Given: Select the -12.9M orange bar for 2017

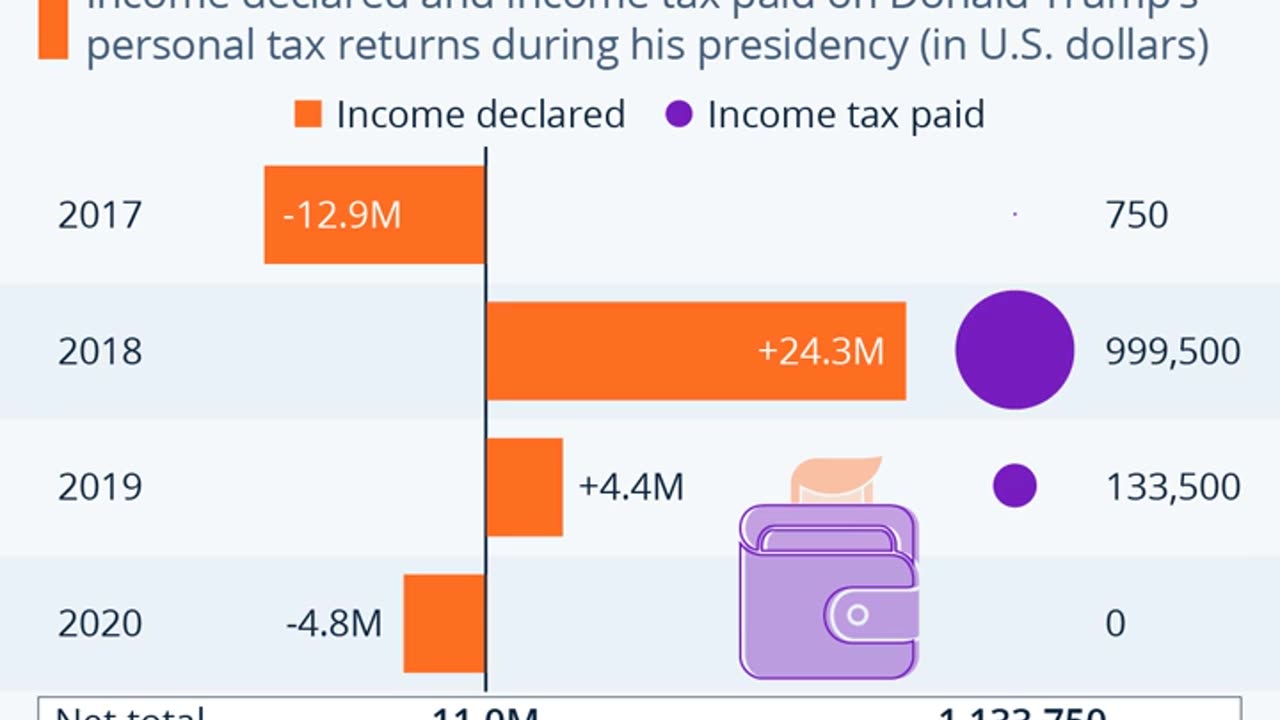Looking at the screenshot, I should pos(374,215).
